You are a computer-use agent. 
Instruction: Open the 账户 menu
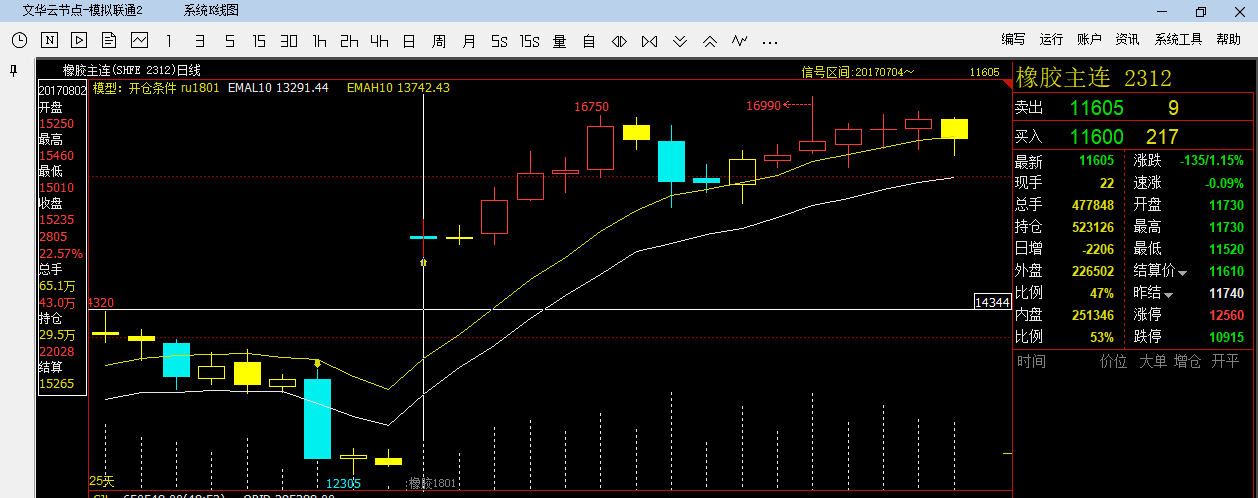point(1089,39)
